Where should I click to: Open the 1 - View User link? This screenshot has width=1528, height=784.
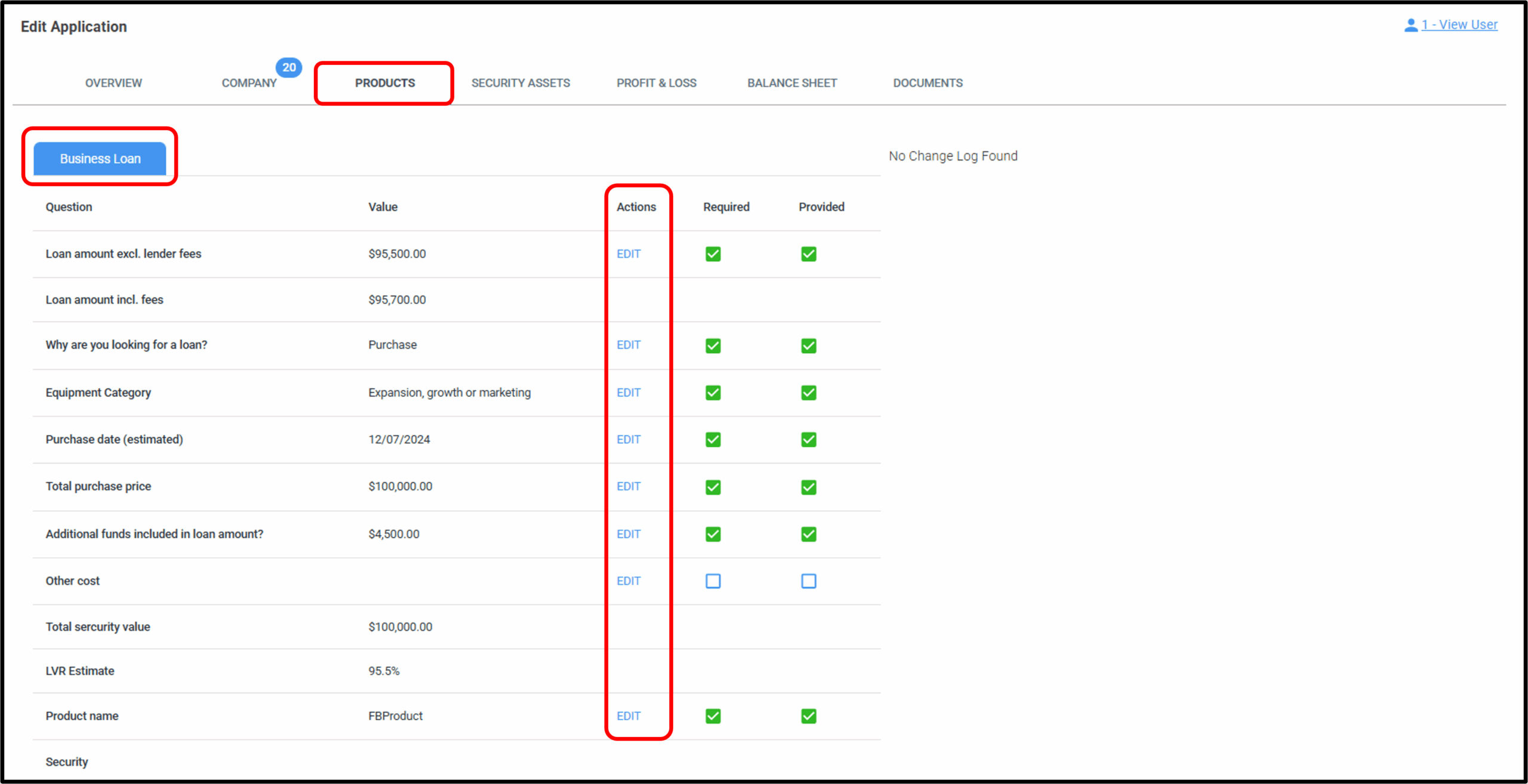coord(1459,25)
